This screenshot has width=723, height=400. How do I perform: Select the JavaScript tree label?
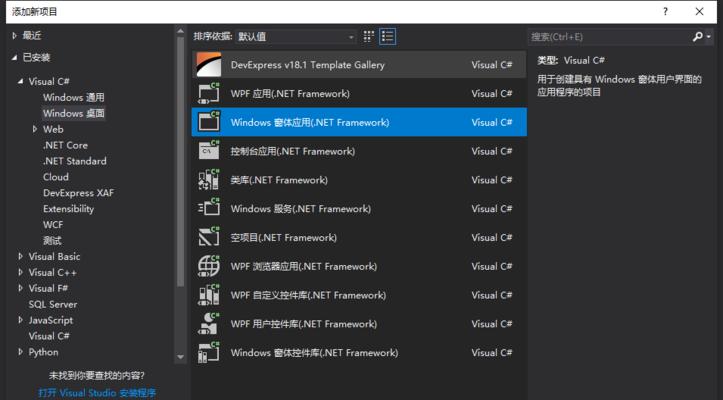pos(51,320)
